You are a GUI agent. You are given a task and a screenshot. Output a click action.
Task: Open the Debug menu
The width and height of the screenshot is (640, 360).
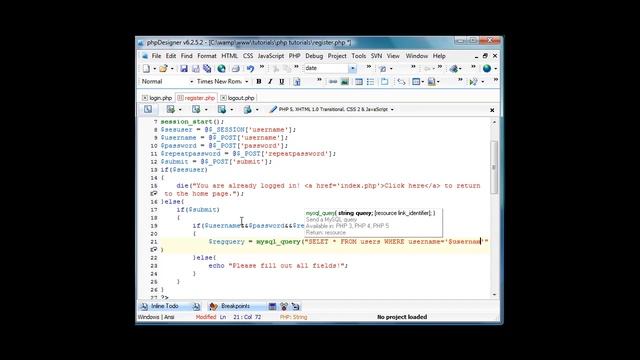click(314, 56)
